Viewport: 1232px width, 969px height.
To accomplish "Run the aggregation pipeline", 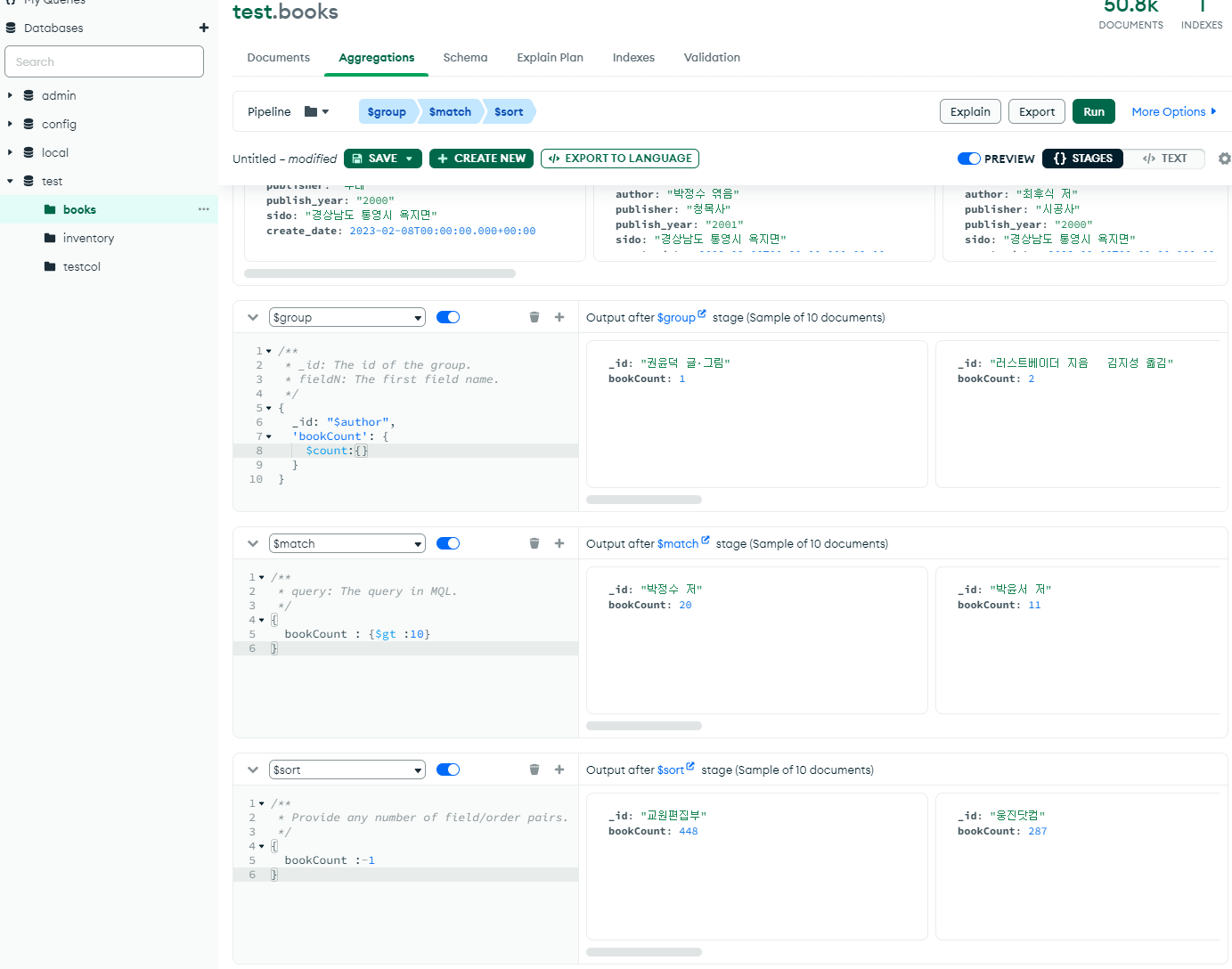I will coord(1093,111).
